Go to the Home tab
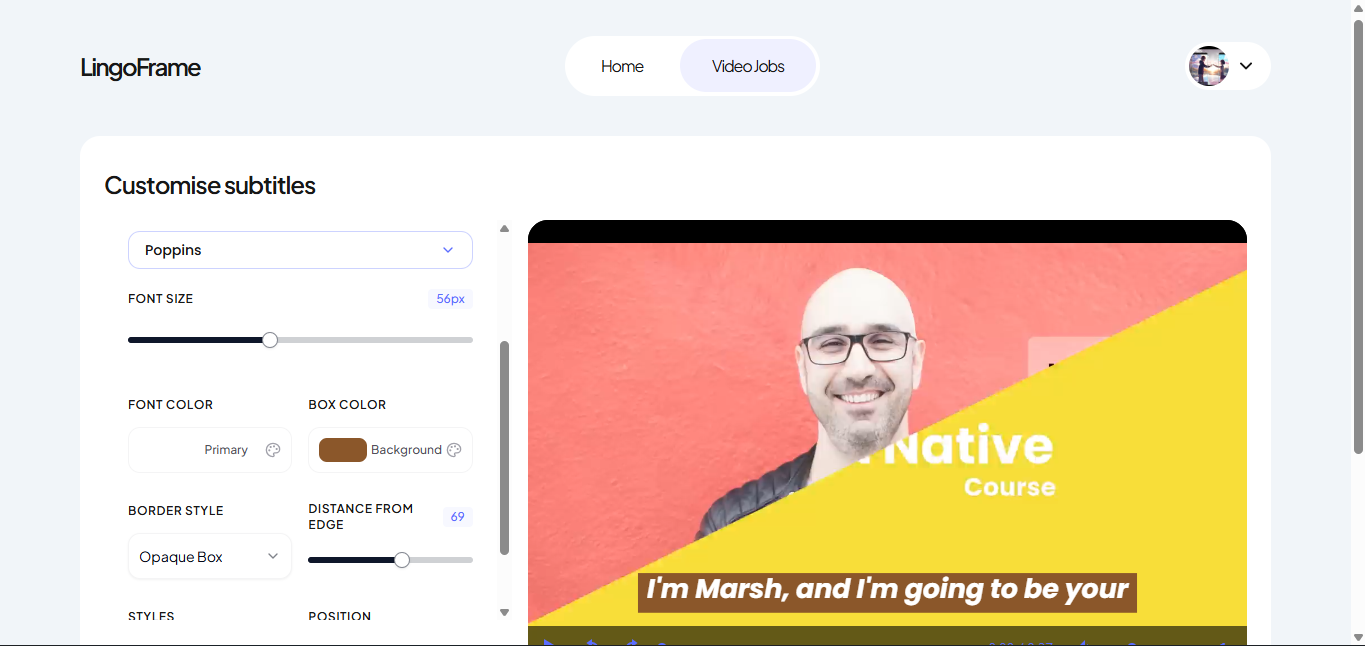This screenshot has height=646, width=1365. click(x=622, y=66)
